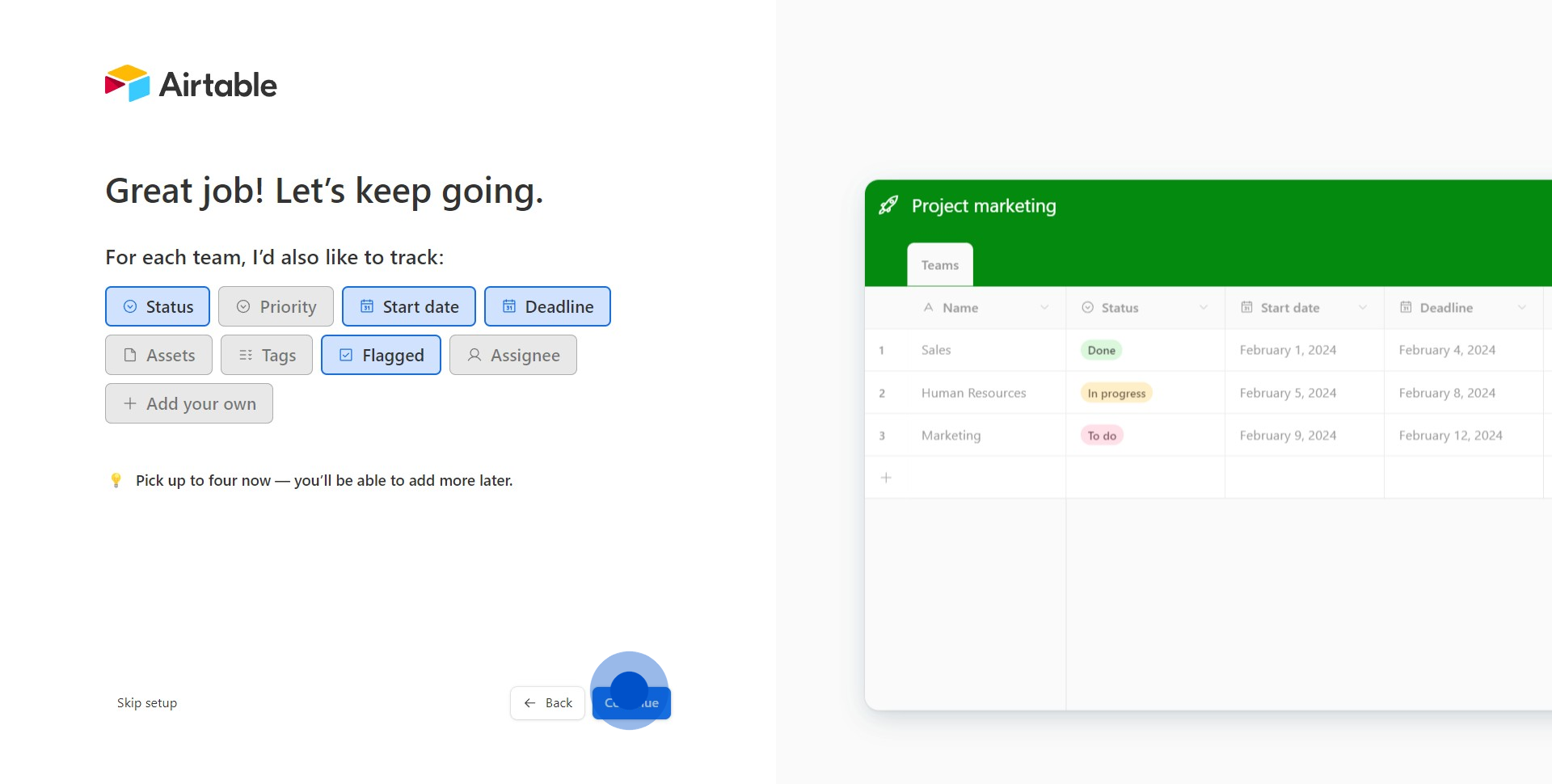Viewport: 1552px width, 784px height.
Task: Click the status icon in Status column header
Action: 1087,308
